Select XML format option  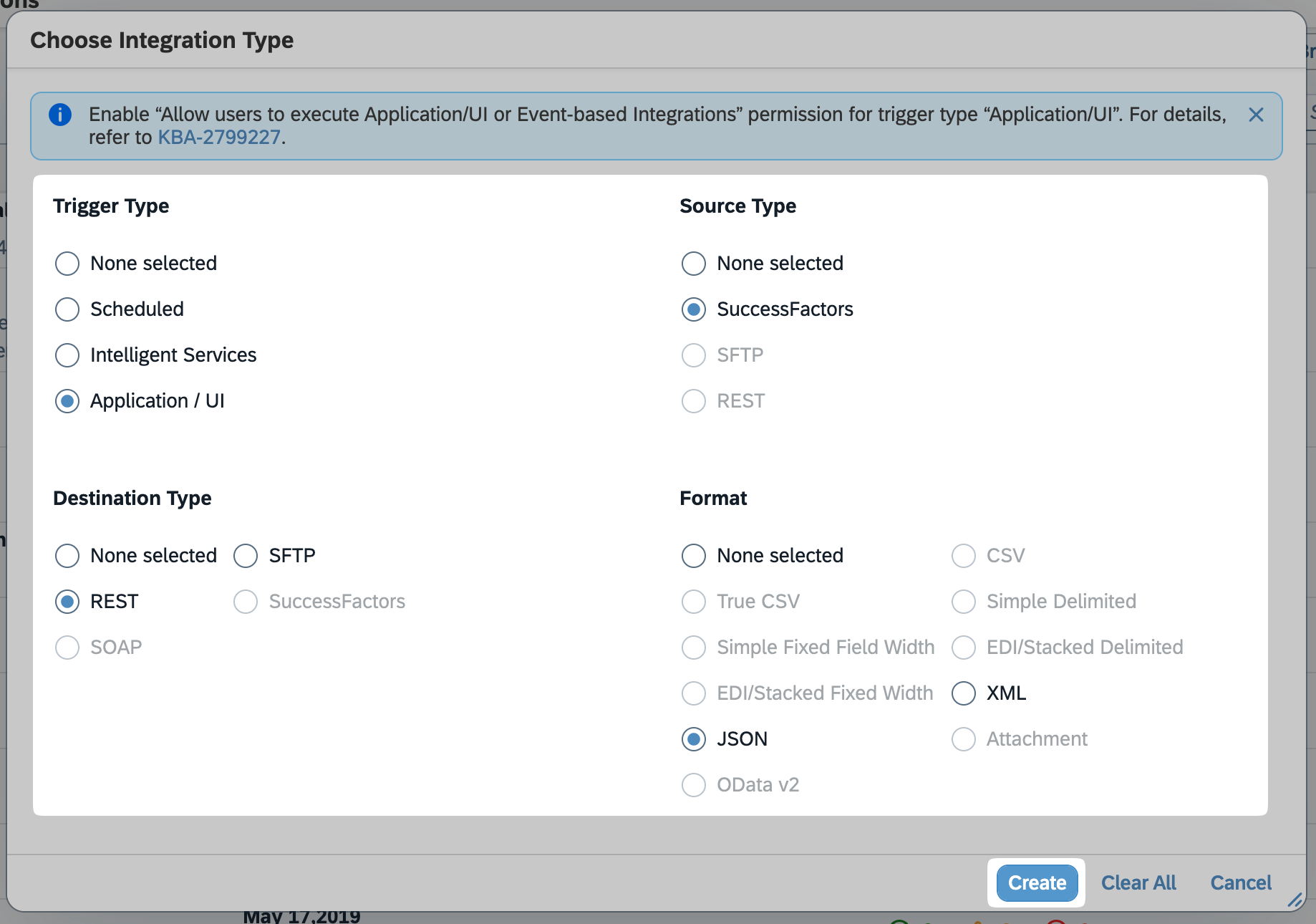point(964,693)
